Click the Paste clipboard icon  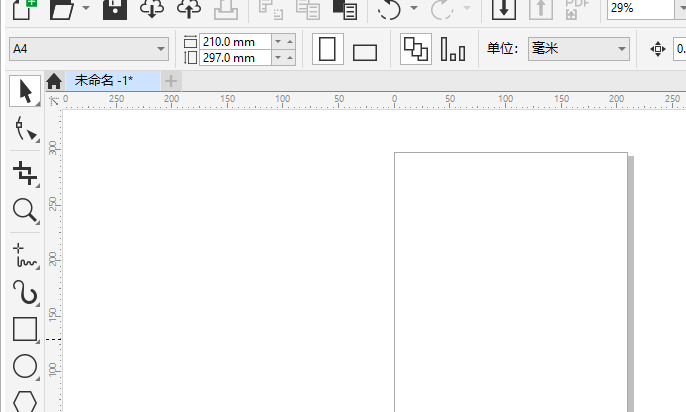coord(345,10)
